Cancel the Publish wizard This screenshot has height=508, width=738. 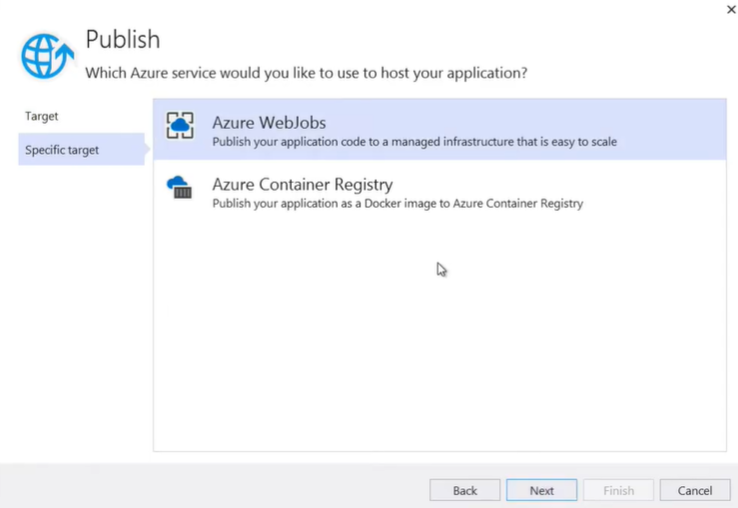click(695, 491)
